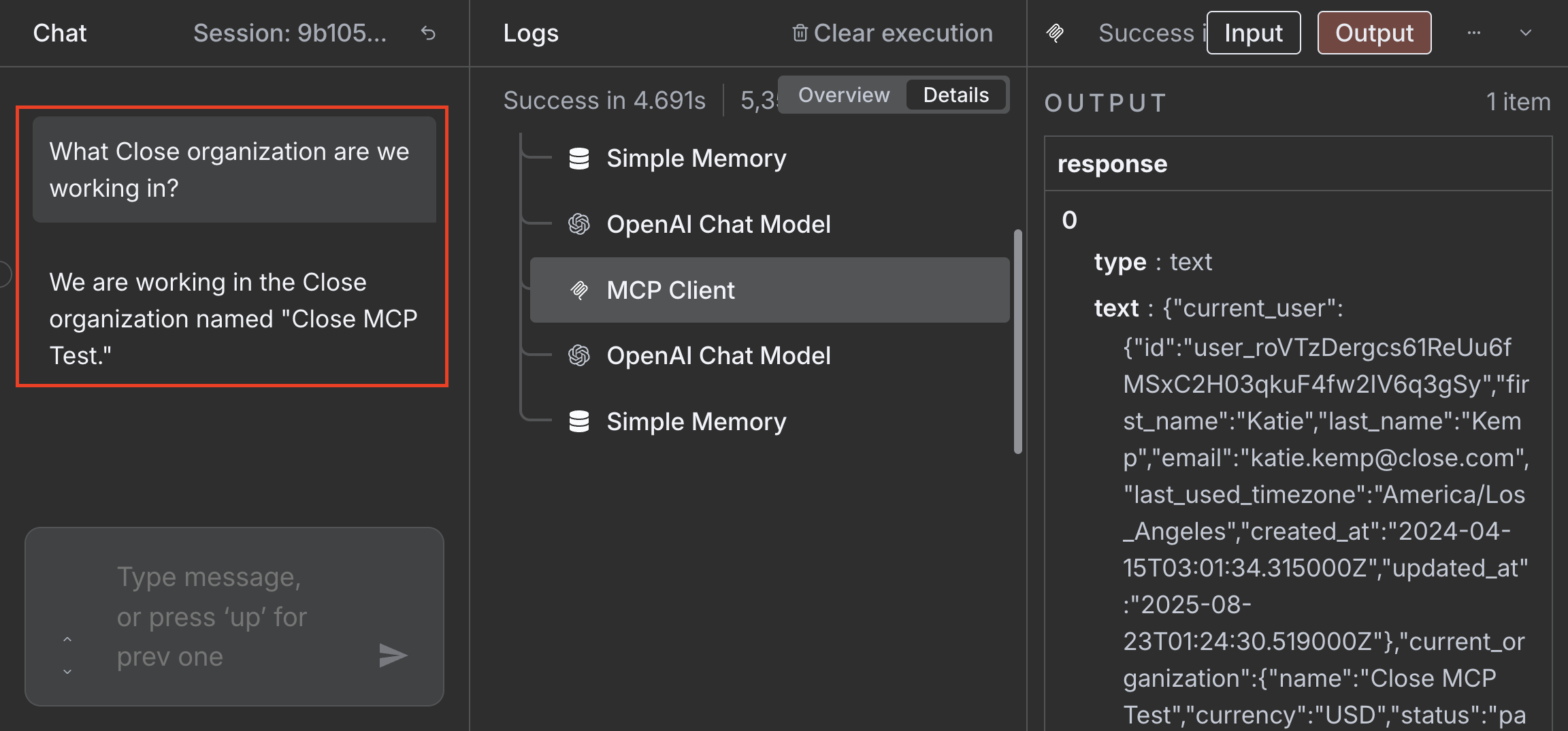Click the send message arrow icon

pyautogui.click(x=393, y=654)
